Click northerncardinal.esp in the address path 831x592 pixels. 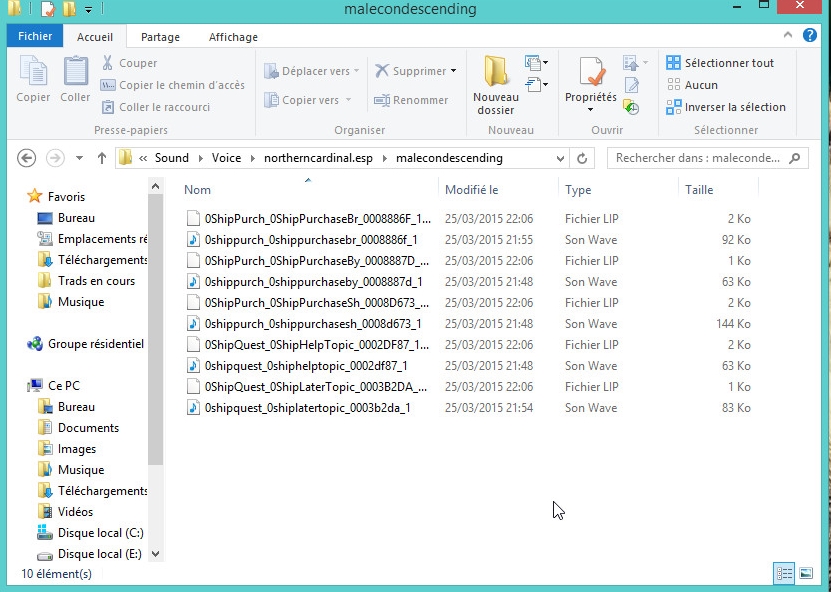click(x=318, y=158)
